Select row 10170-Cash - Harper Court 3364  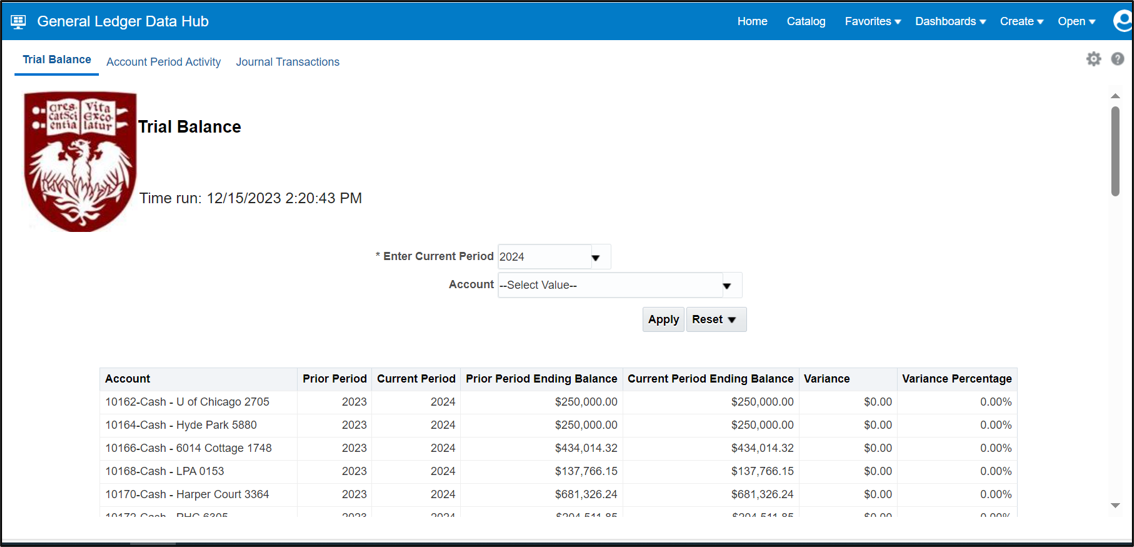[558, 494]
